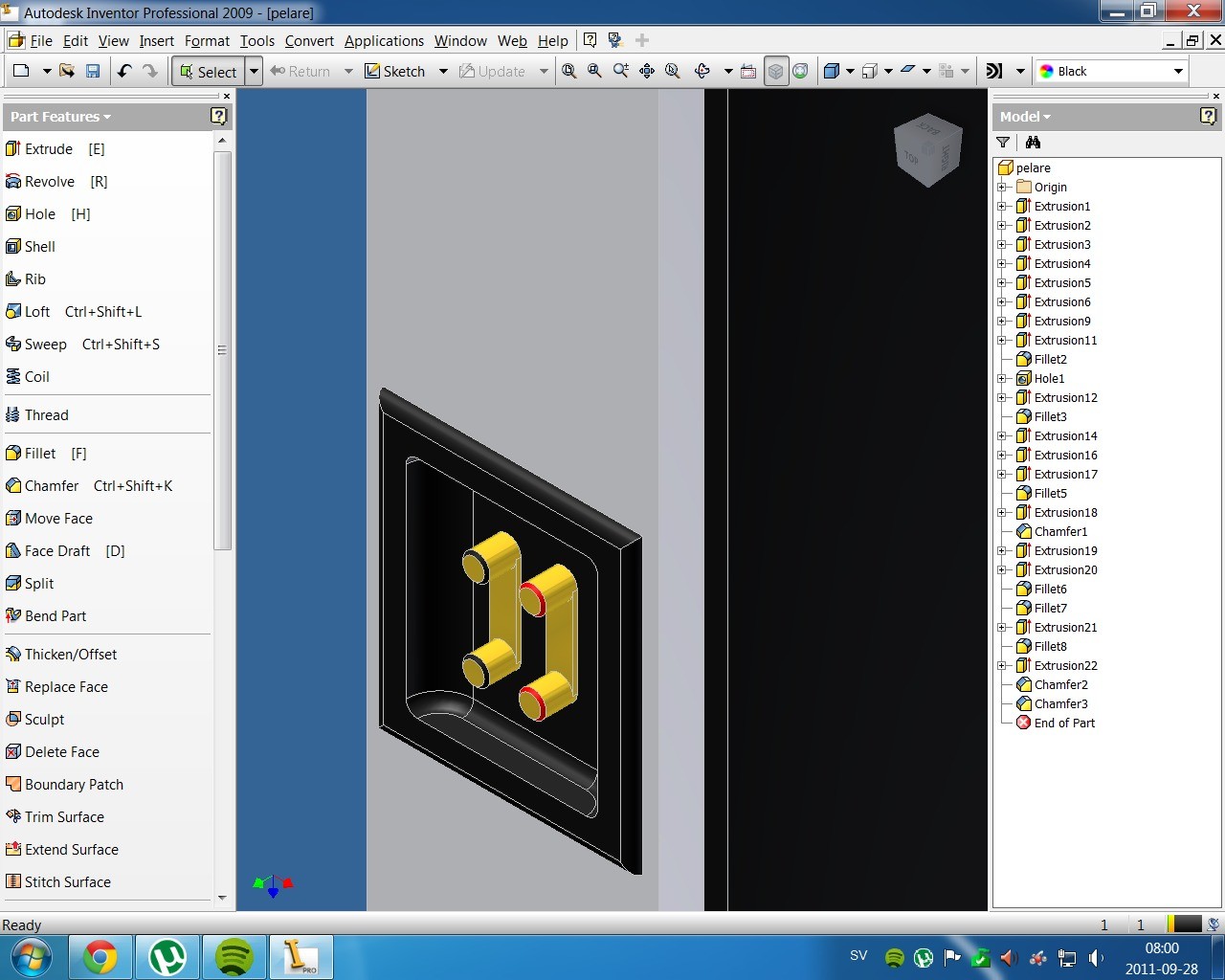The image size is (1225, 980).
Task: Undo the last action
Action: coord(124,71)
